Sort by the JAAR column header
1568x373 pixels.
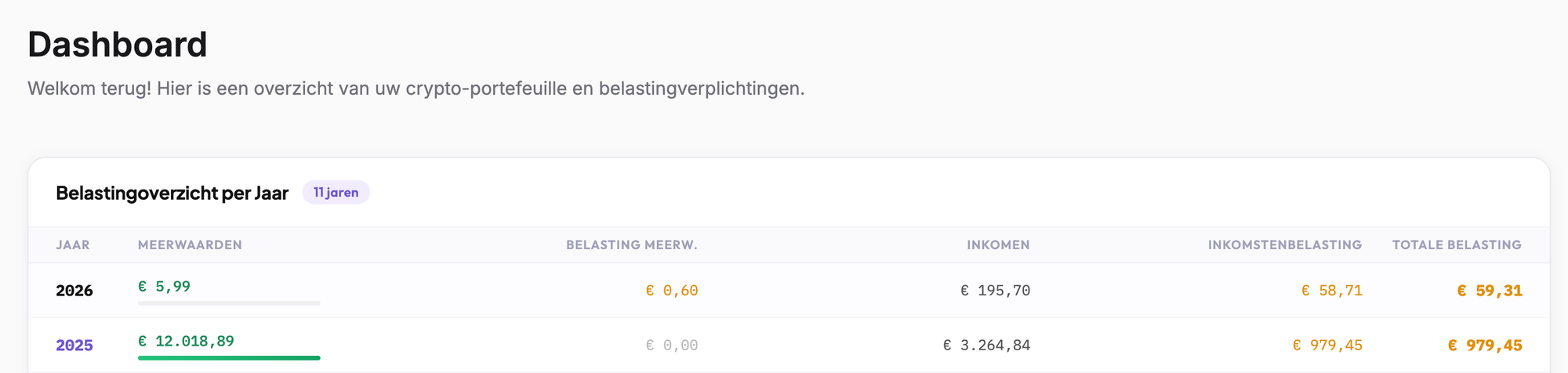[x=73, y=245]
